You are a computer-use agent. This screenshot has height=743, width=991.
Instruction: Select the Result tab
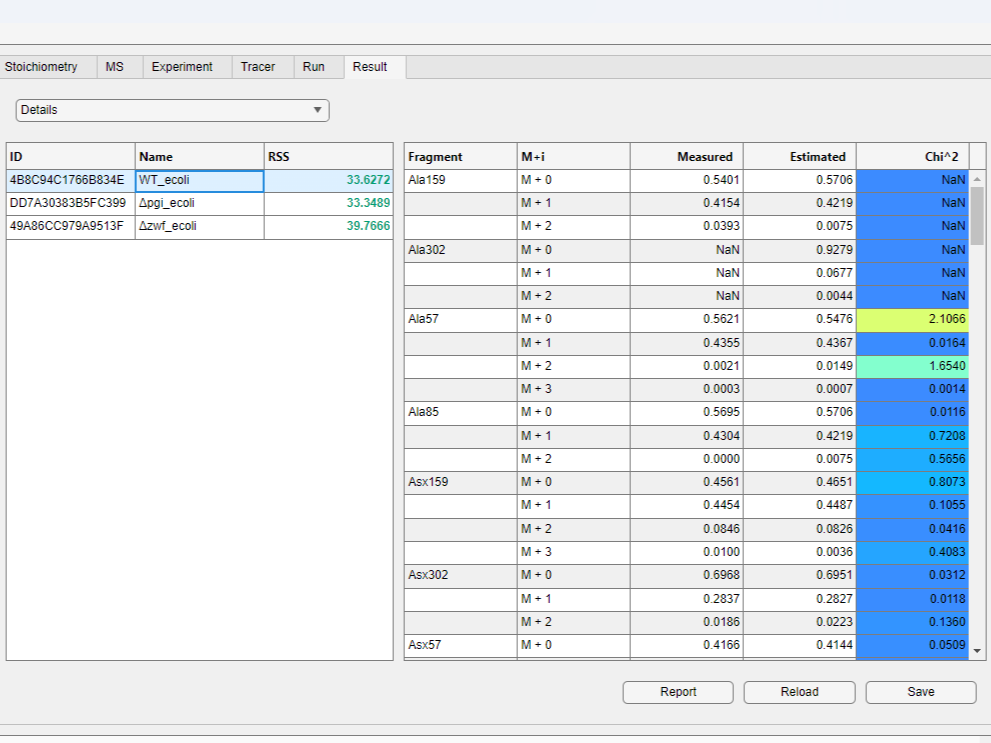coord(369,66)
